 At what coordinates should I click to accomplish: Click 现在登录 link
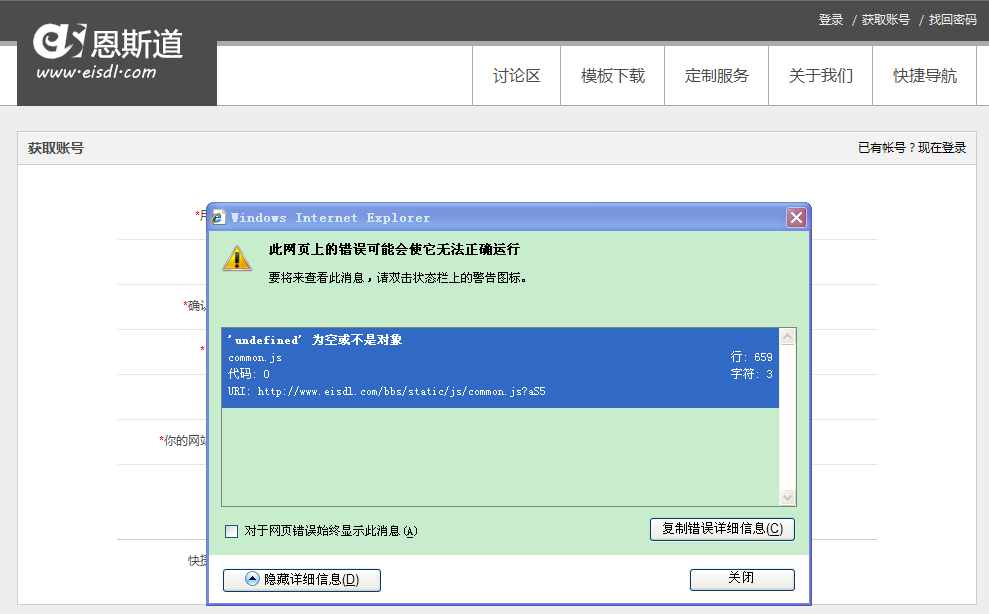(942, 148)
